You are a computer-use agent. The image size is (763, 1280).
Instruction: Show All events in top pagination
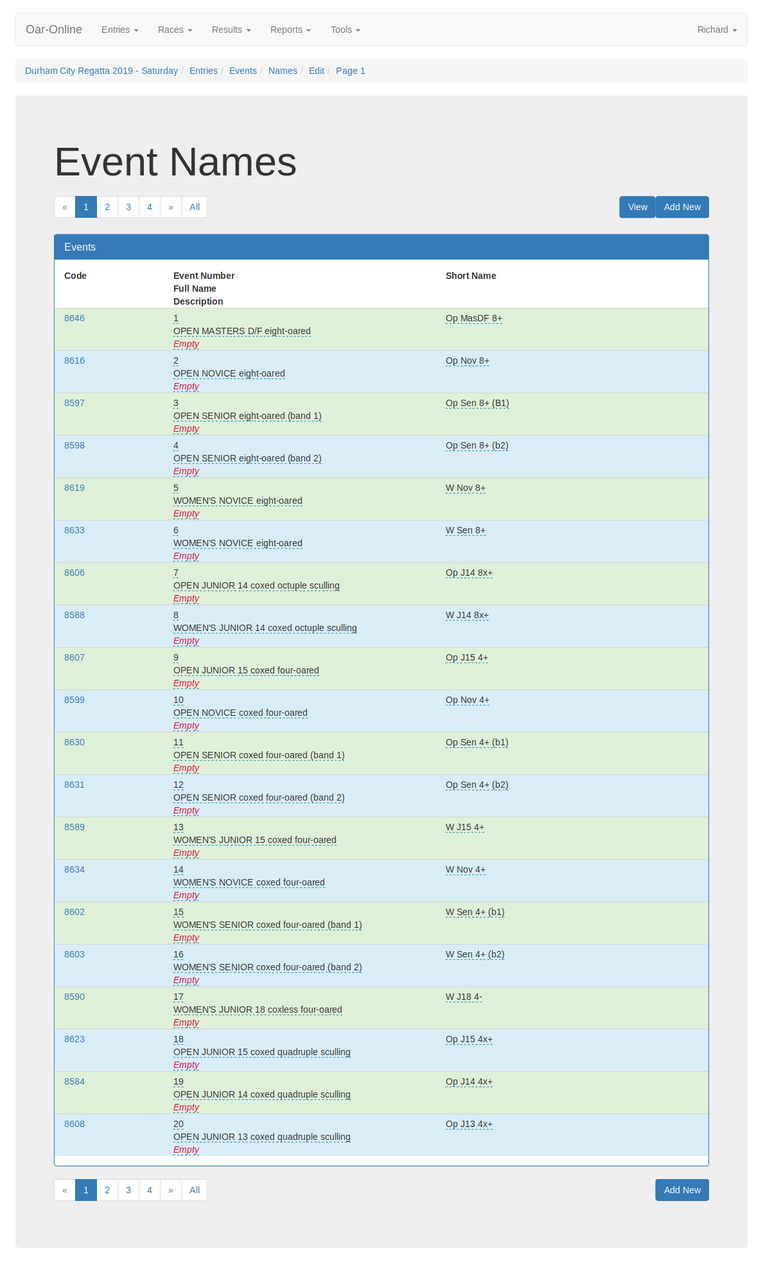coord(194,207)
